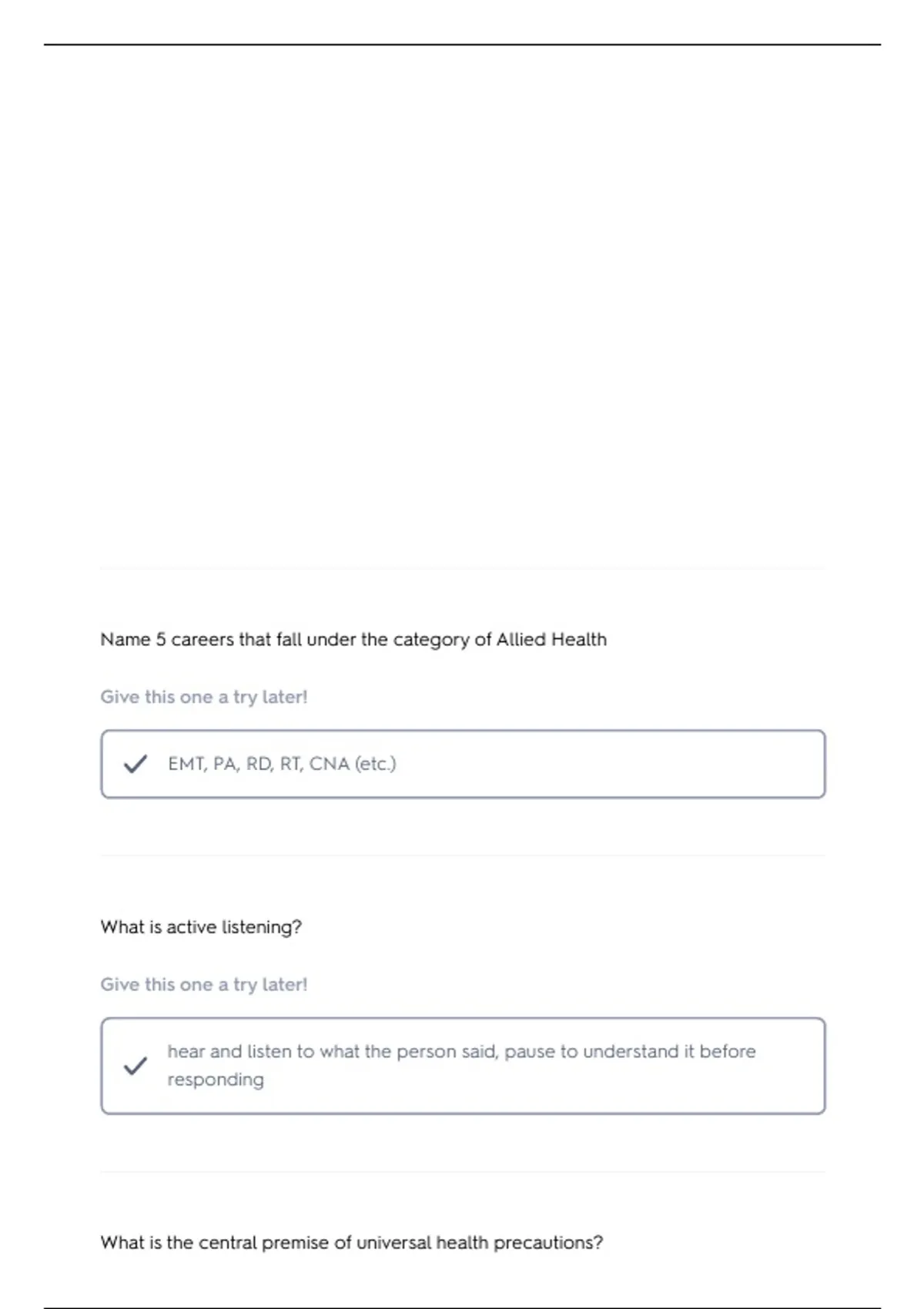Click the phrase 'pause to understand it before'
Screen dimensions: 924x1309
click(630, 1052)
